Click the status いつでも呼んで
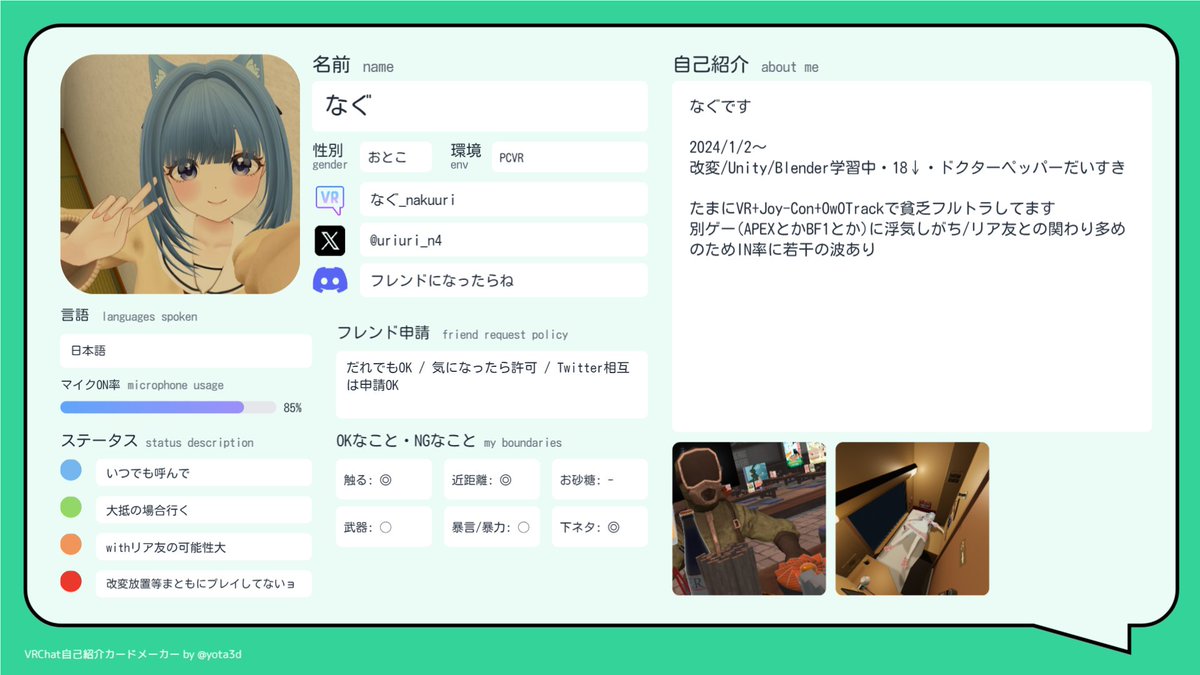Image resolution: width=1200 pixels, height=675 pixels. (204, 473)
